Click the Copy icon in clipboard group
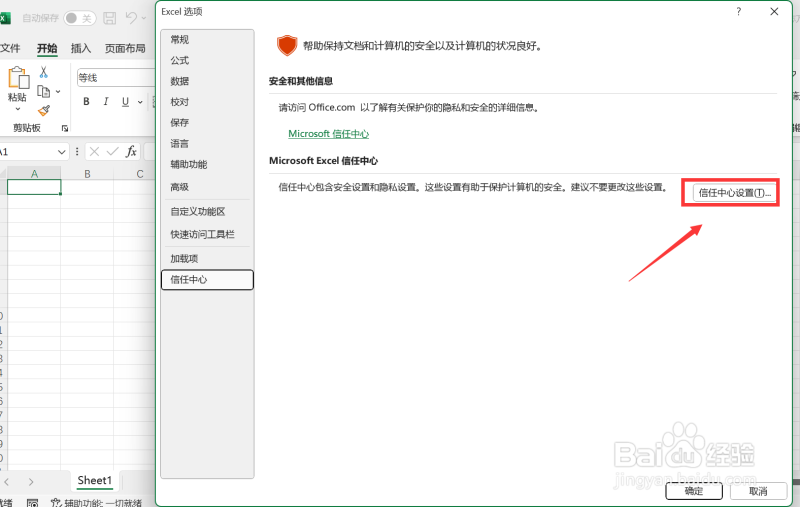 click(x=44, y=92)
